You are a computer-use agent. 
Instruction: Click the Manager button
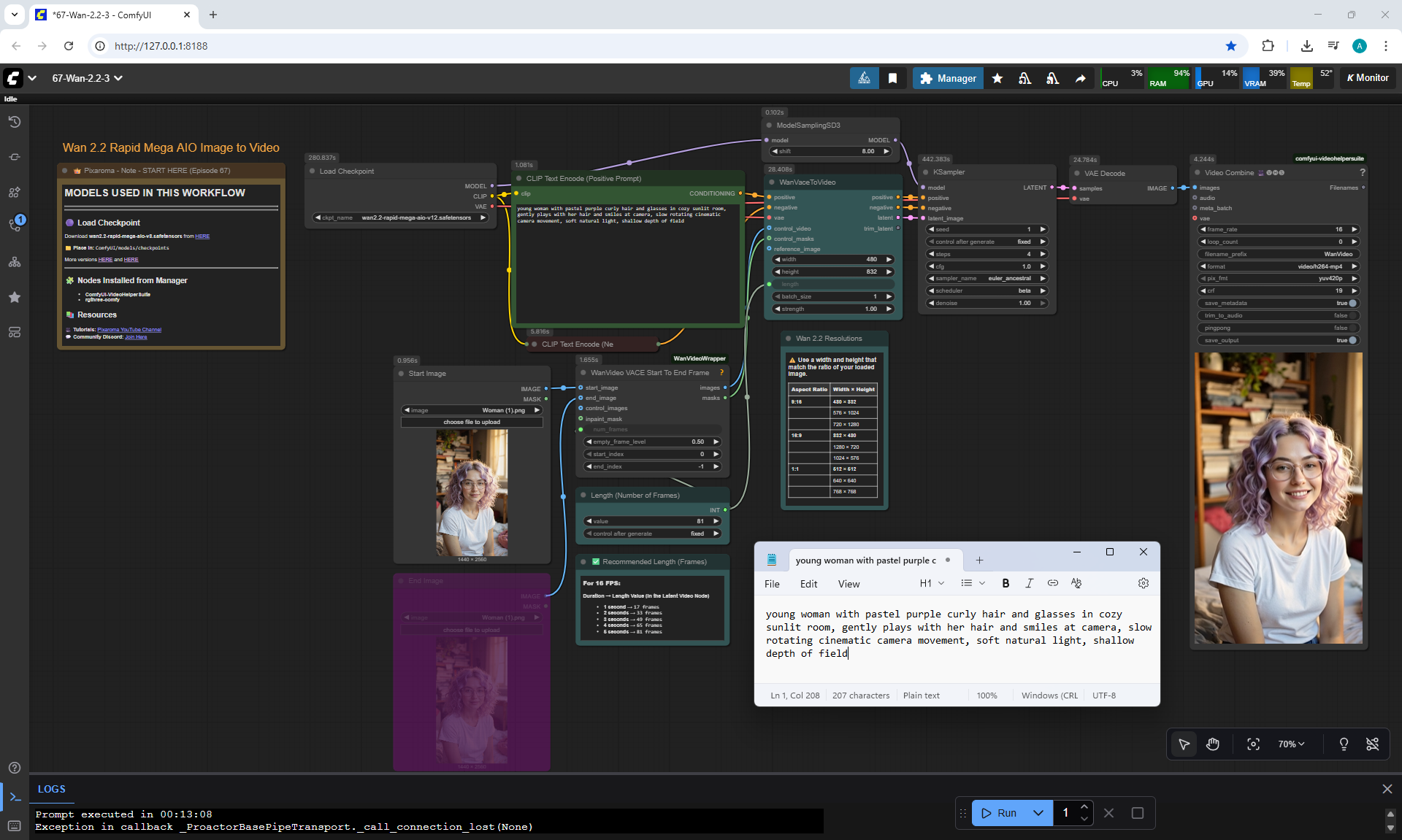948,78
